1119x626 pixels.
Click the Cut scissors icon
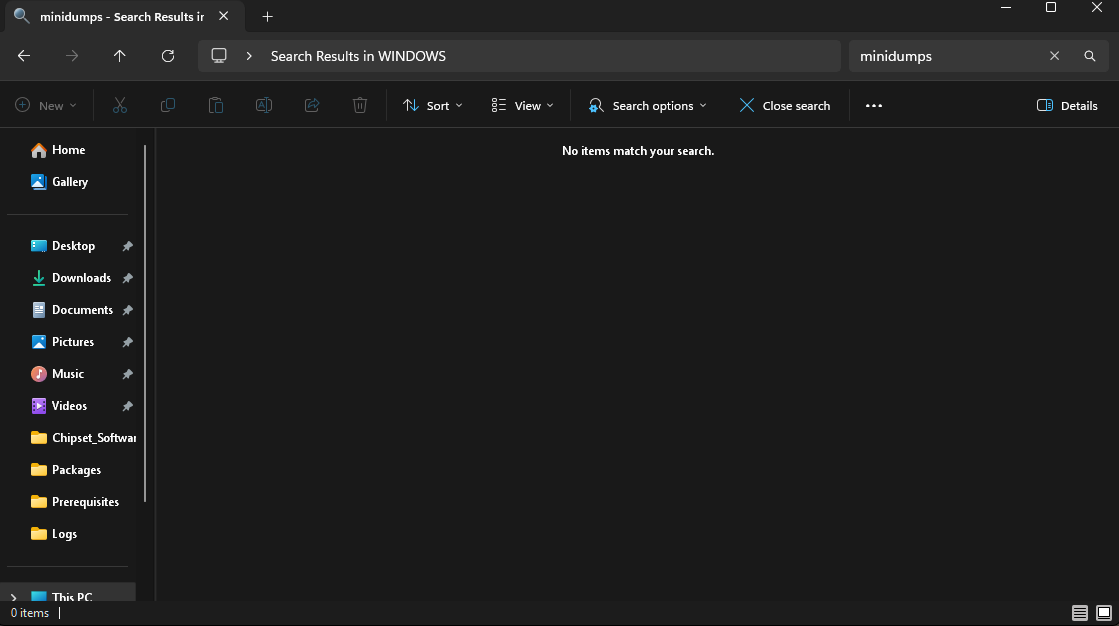(120, 106)
